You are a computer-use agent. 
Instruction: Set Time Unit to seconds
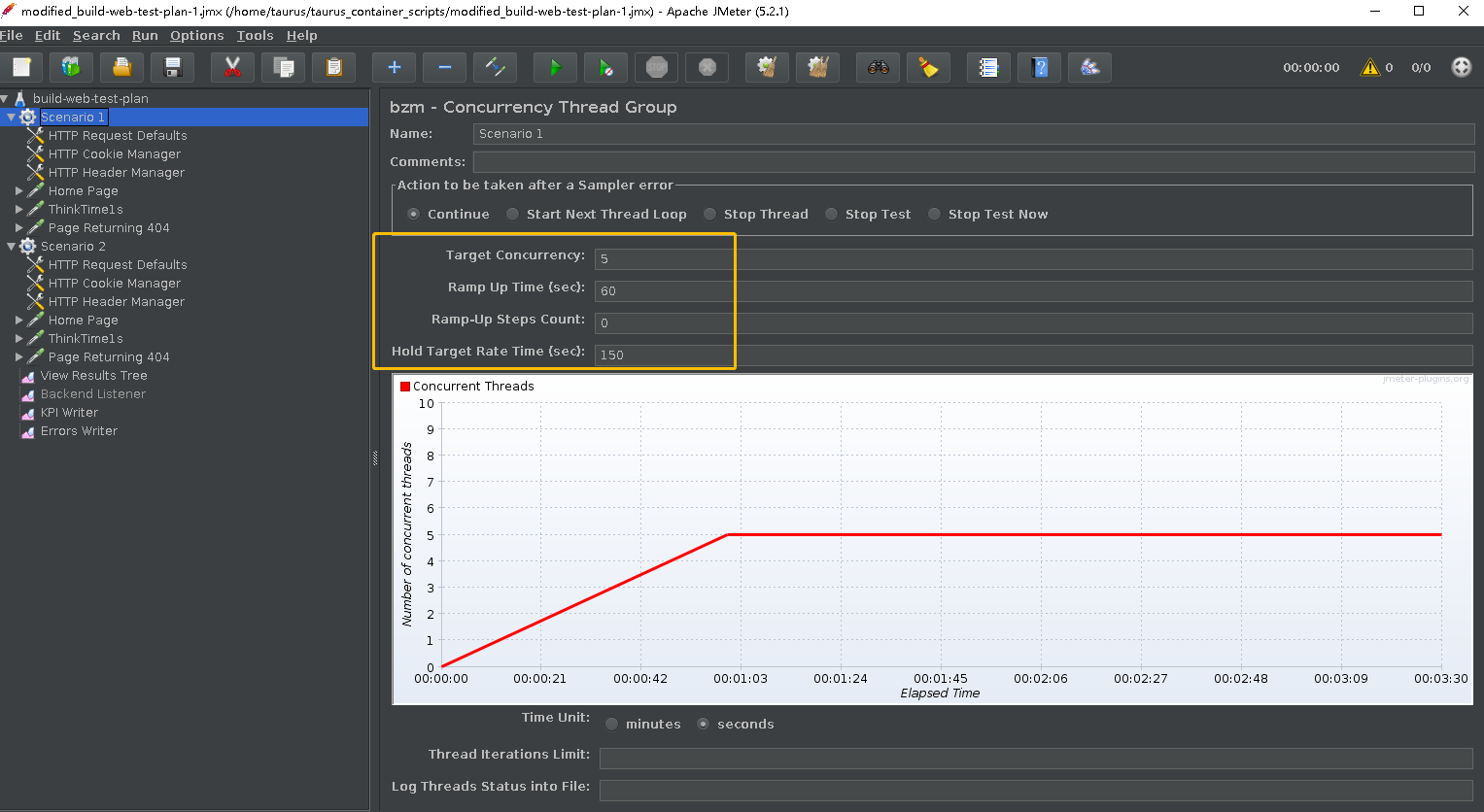click(x=704, y=724)
